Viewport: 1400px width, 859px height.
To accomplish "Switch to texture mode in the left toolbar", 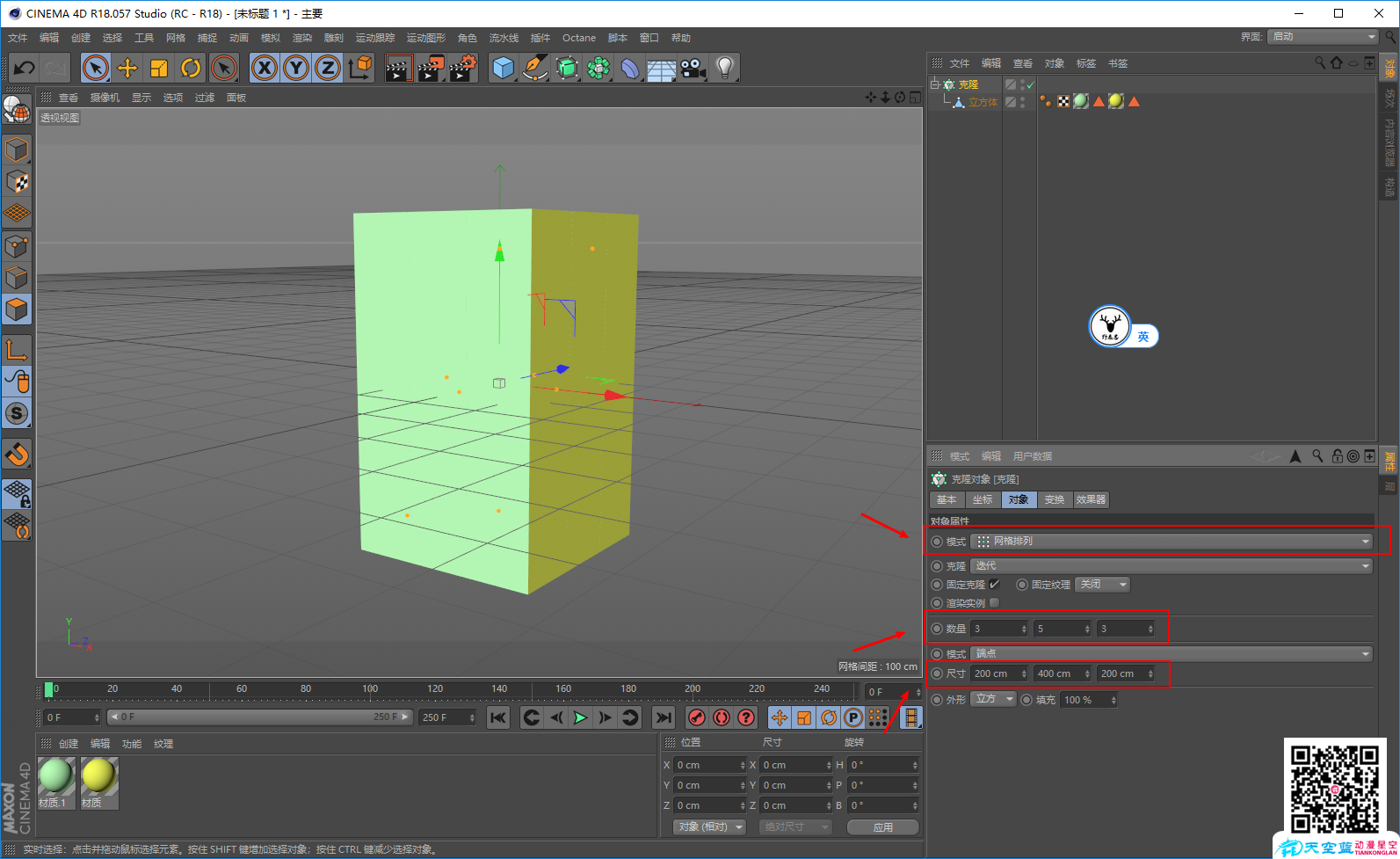I will point(17,182).
